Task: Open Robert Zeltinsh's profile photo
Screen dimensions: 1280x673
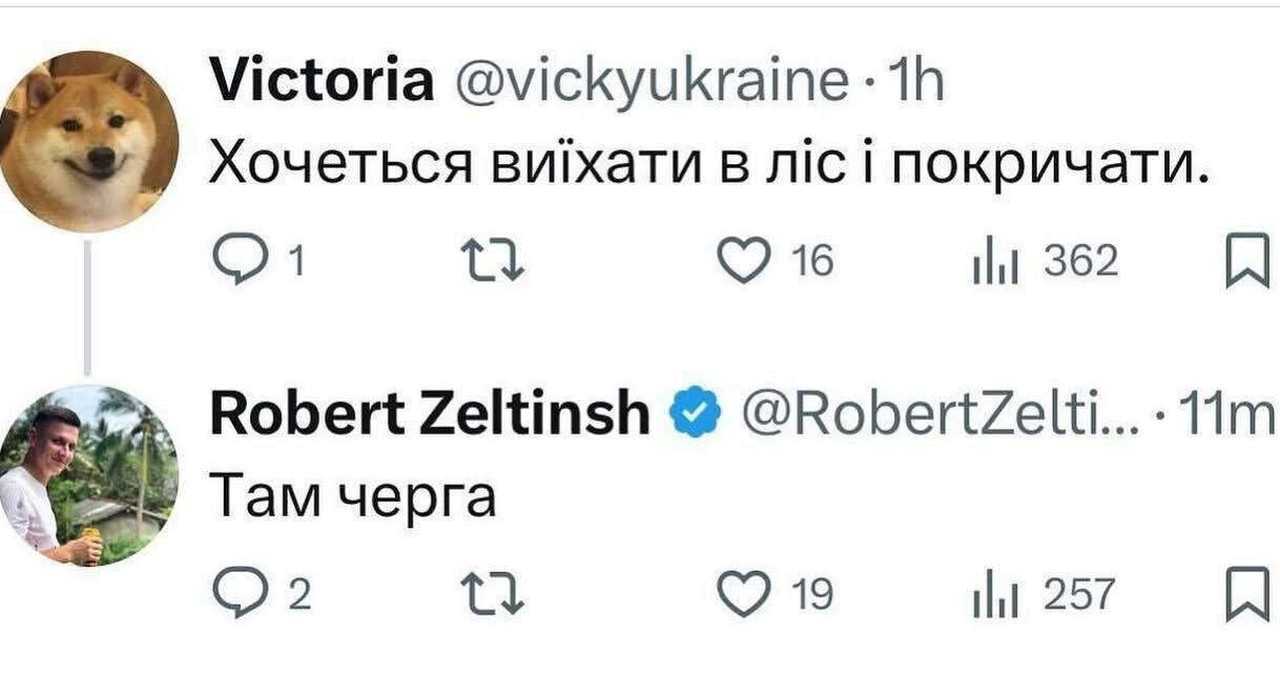Action: click(x=89, y=475)
